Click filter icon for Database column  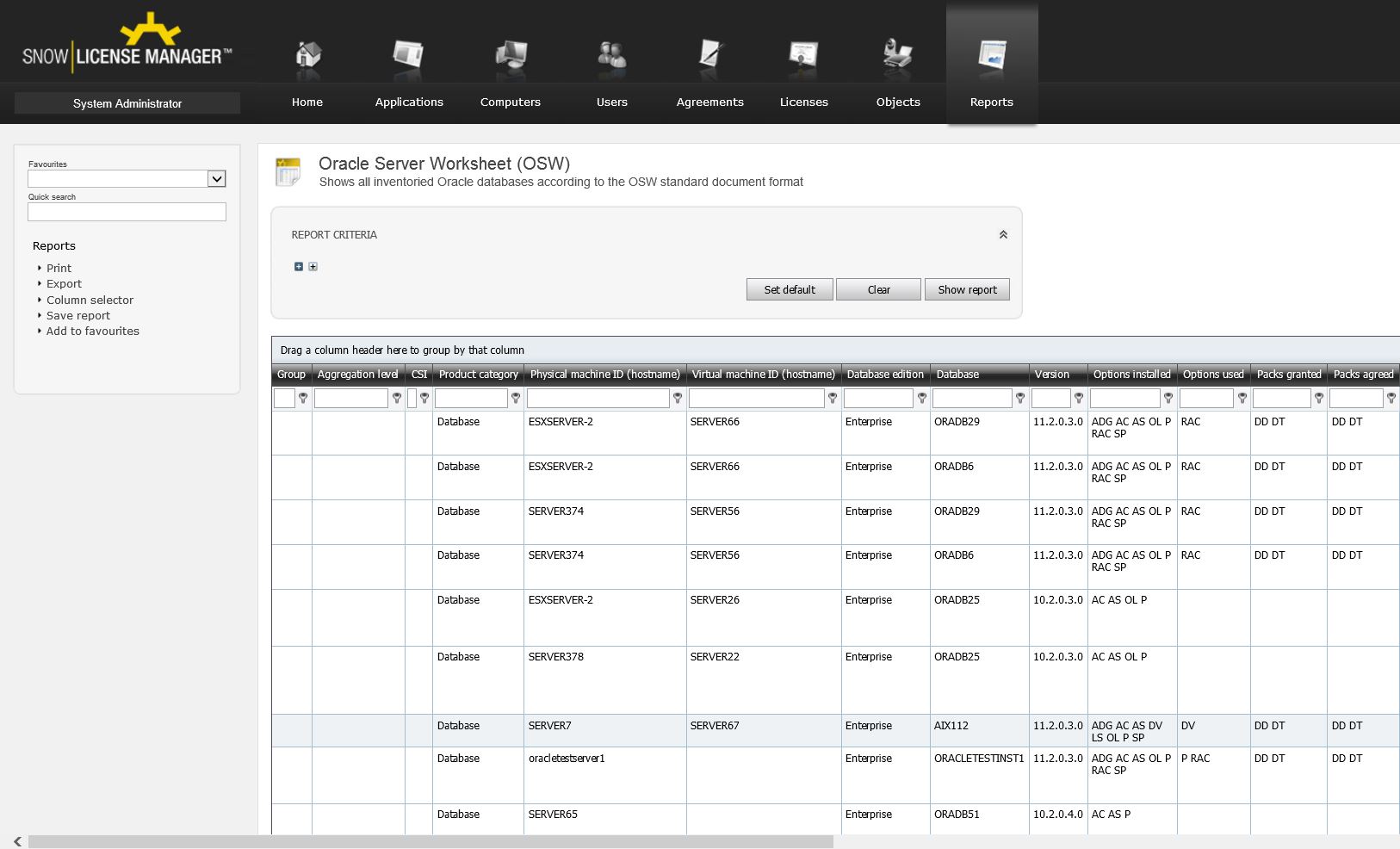1020,398
